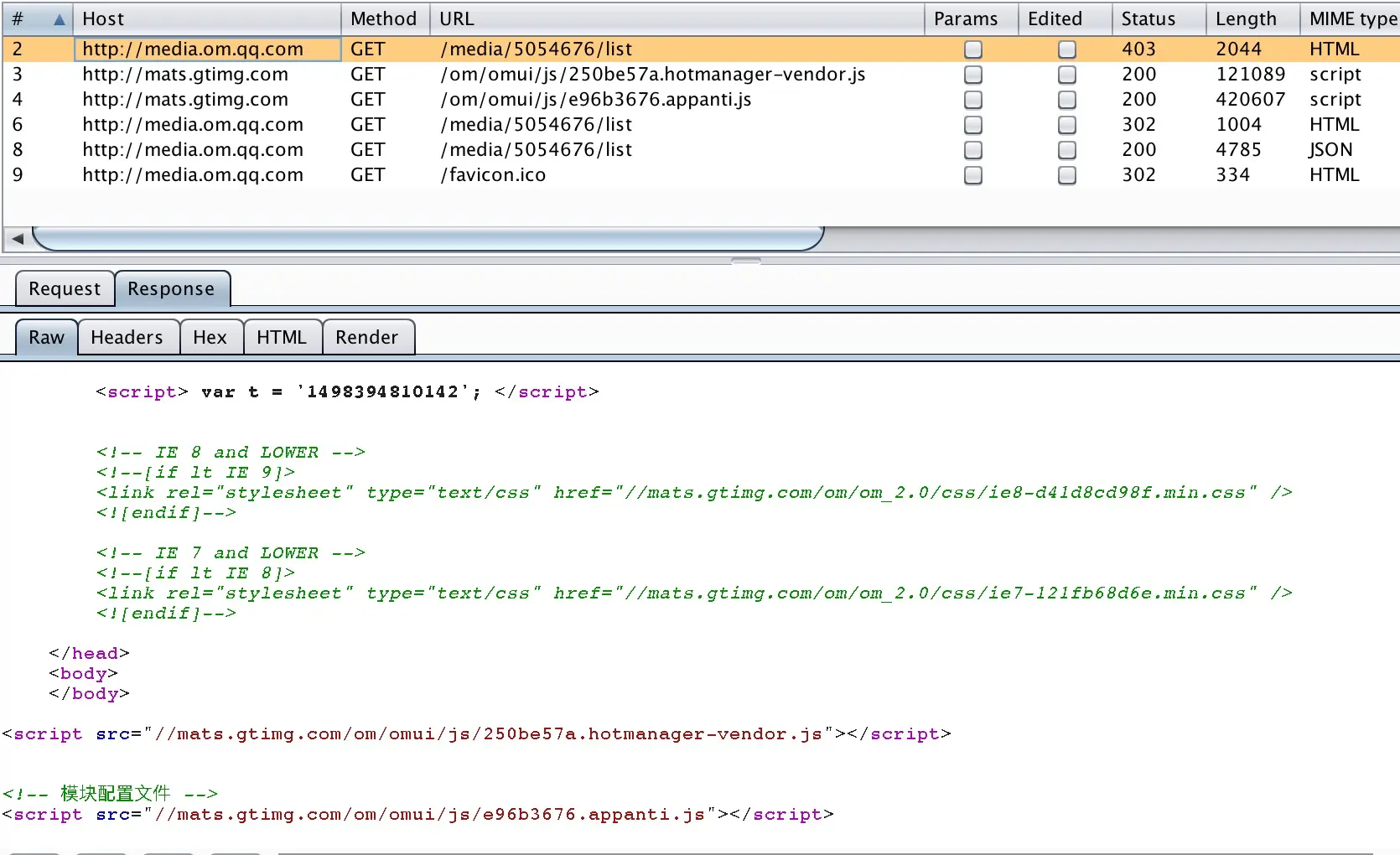This screenshot has width=1400, height=855.
Task: Toggle Edited checkbox for request 4
Action: pos(1066,100)
